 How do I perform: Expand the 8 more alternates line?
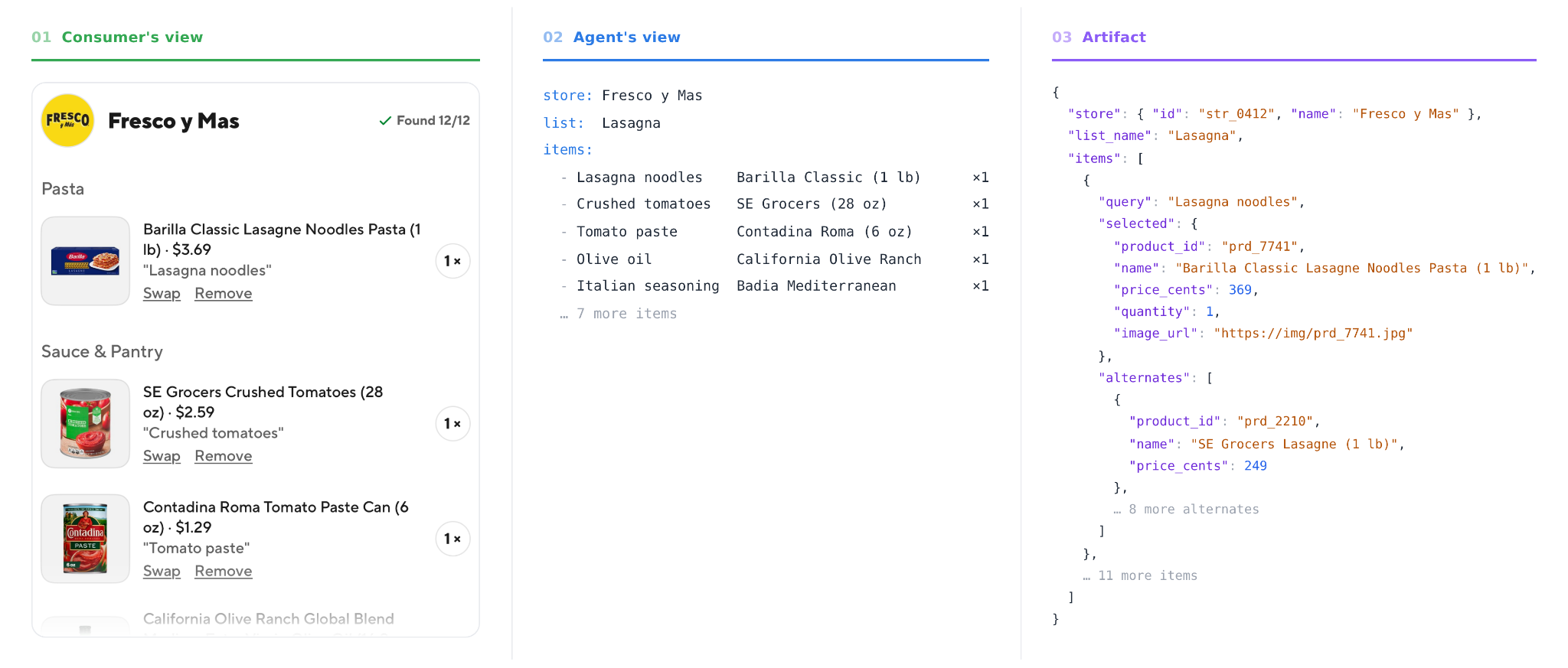[x=1186, y=510]
